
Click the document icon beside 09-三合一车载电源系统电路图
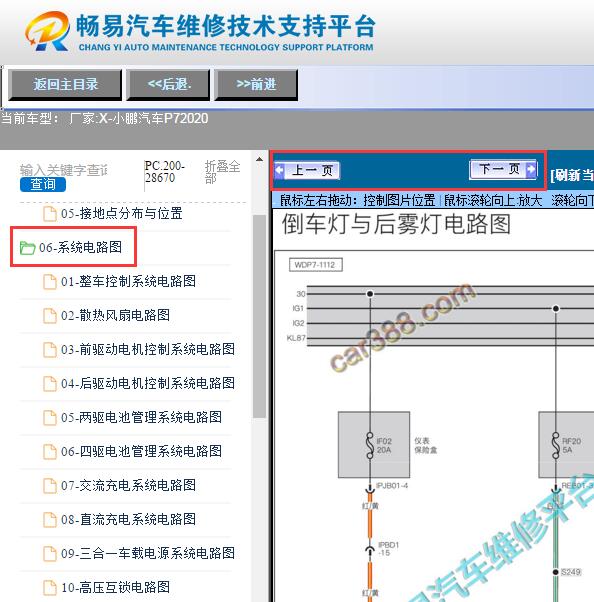coord(50,554)
